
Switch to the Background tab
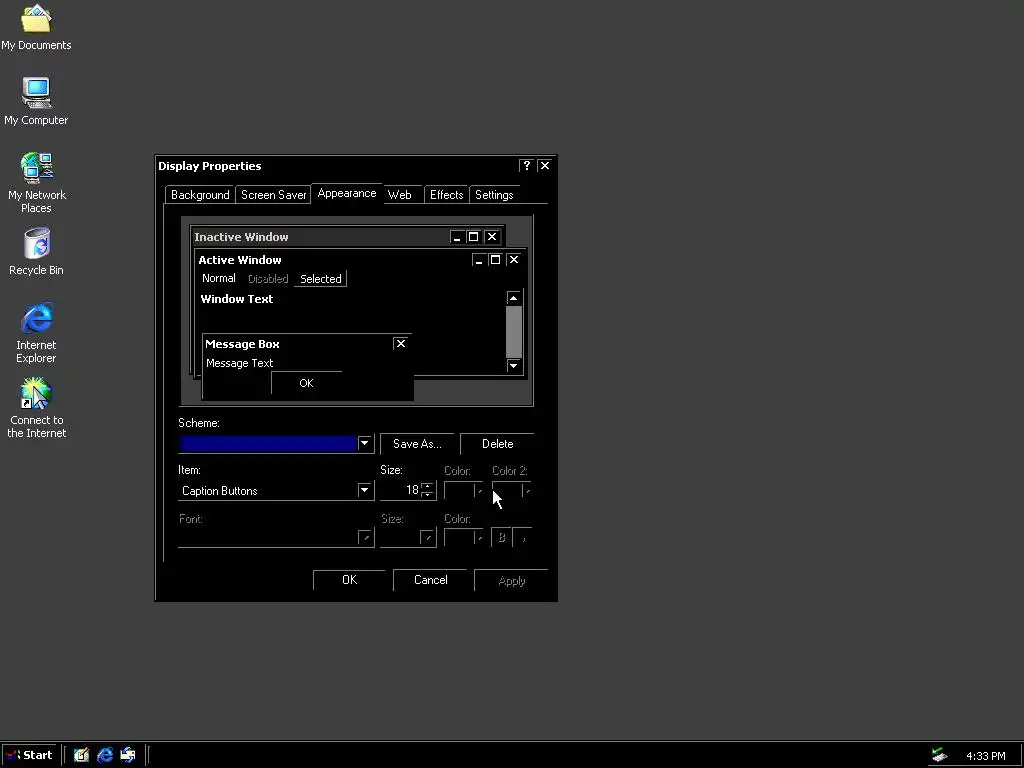(200, 195)
